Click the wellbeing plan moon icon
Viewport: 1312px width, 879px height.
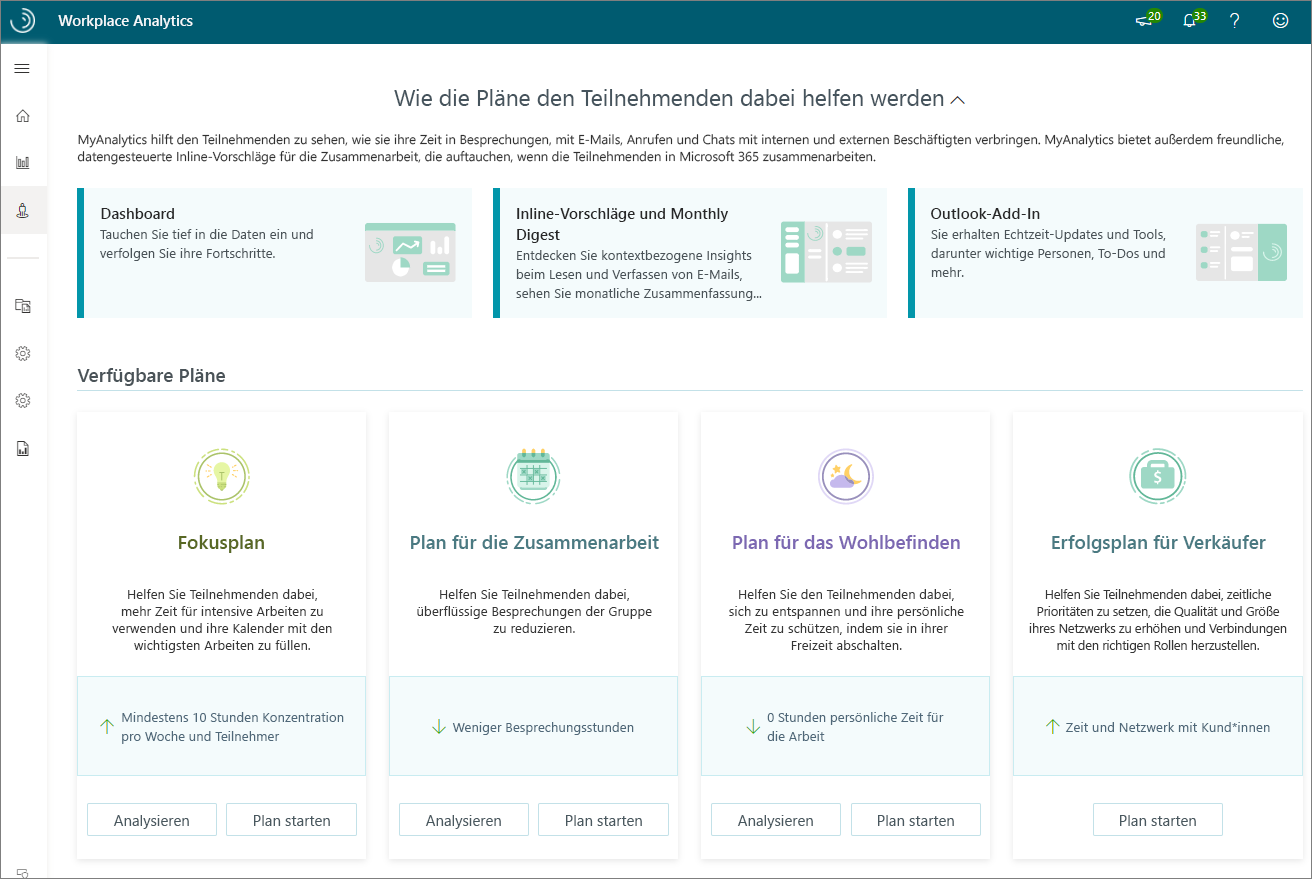click(x=845, y=476)
